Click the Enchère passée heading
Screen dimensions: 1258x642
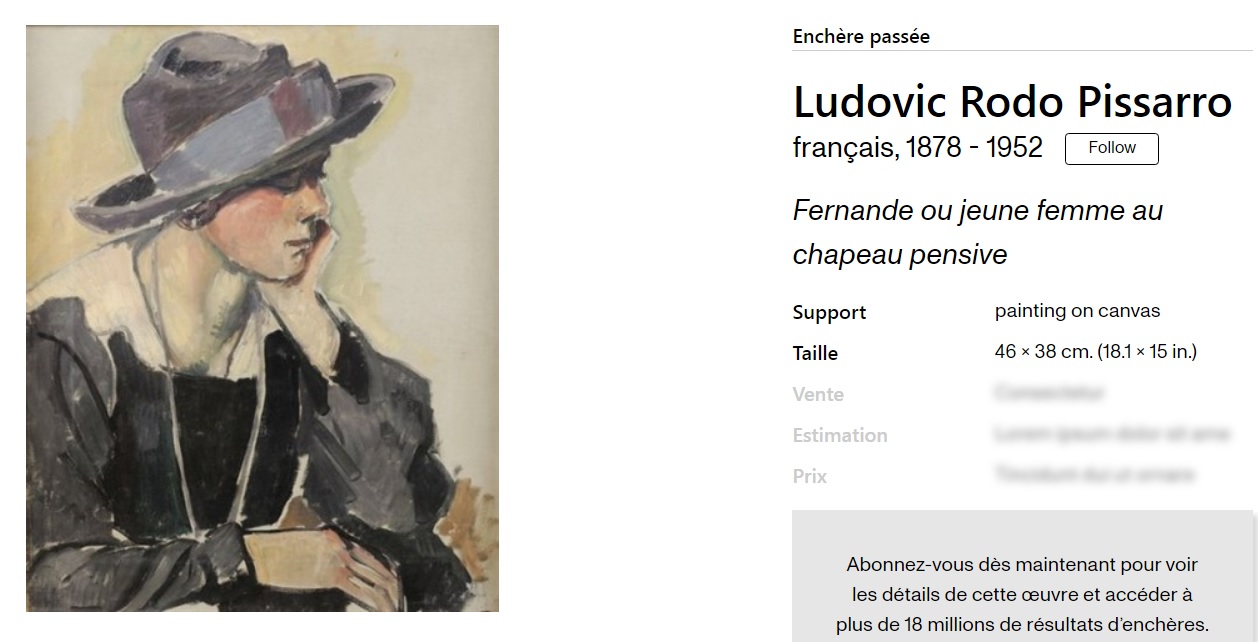(861, 36)
